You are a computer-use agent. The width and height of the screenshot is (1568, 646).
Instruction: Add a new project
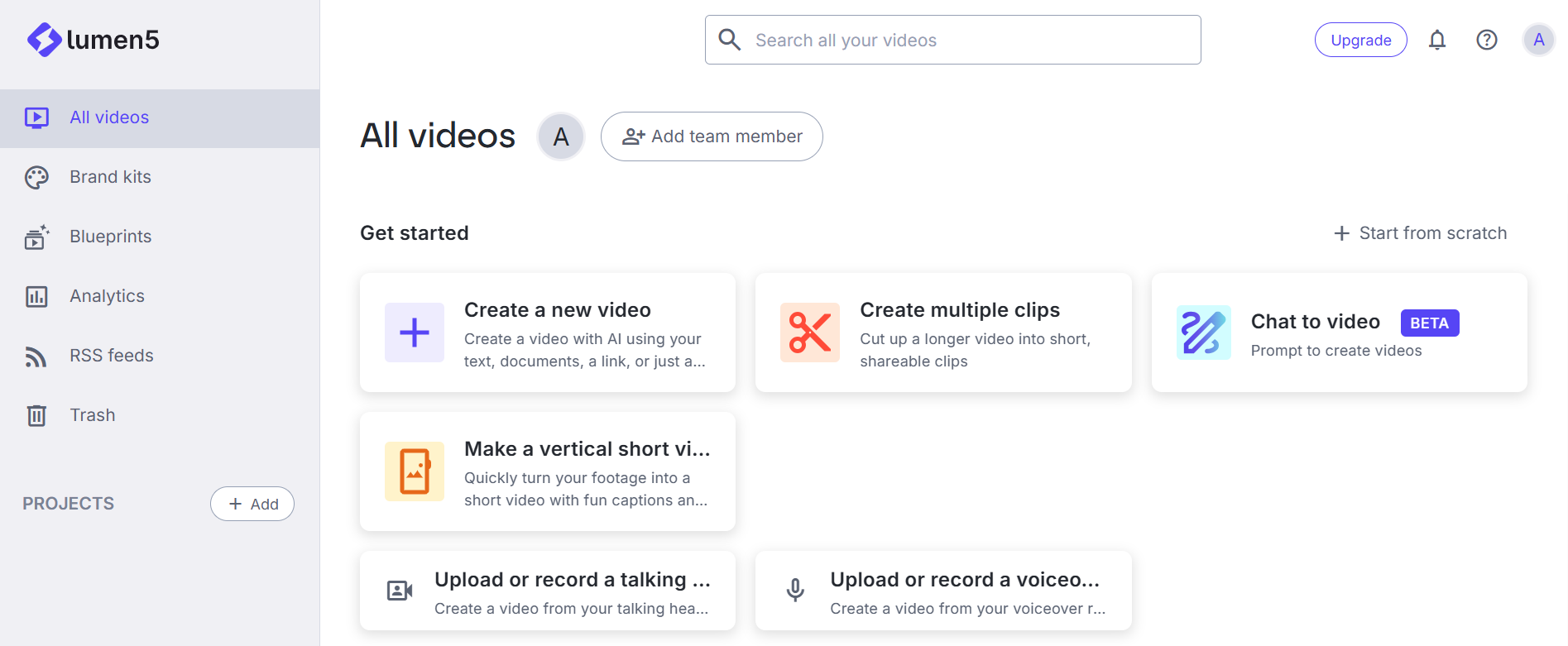pyautogui.click(x=252, y=504)
